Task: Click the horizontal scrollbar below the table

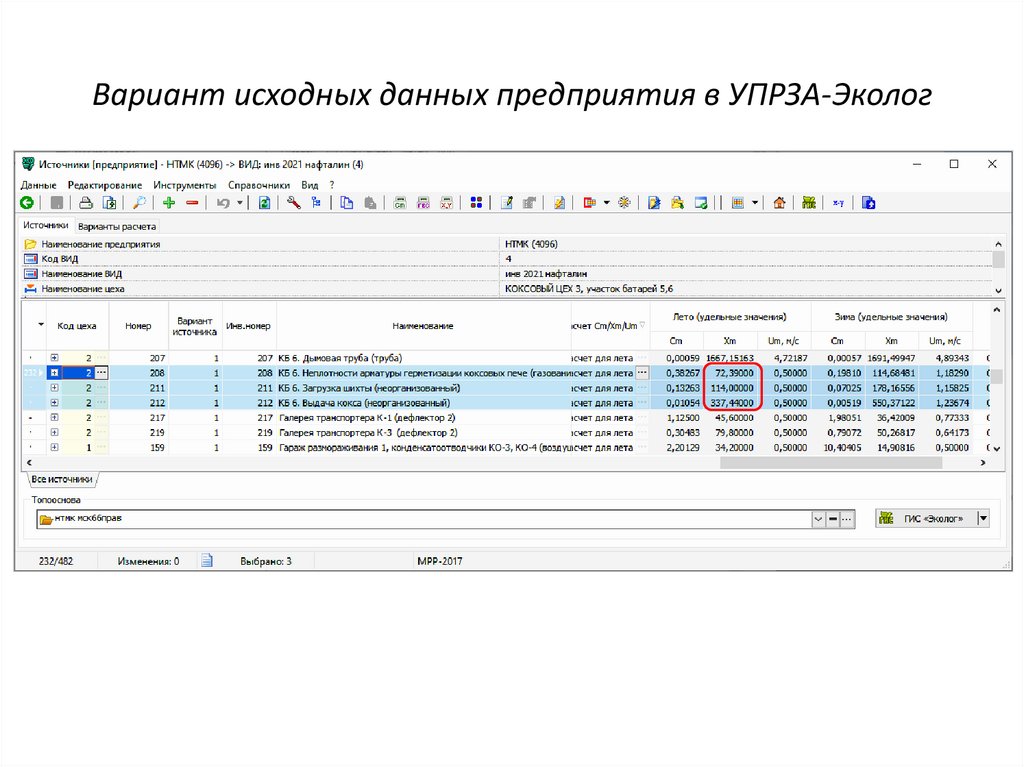Action: pyautogui.click(x=500, y=463)
